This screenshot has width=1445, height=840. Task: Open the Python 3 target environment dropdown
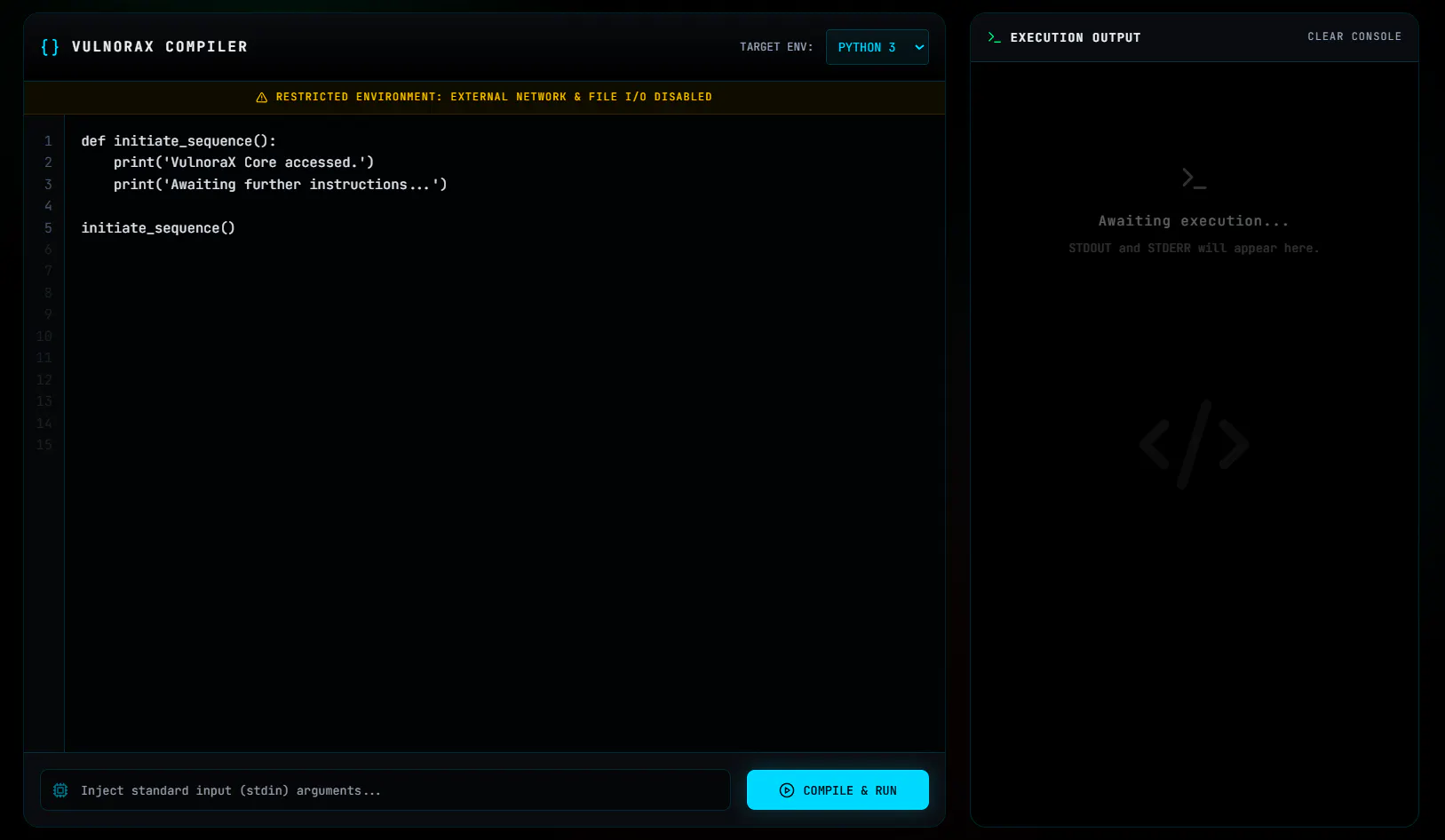click(x=877, y=47)
